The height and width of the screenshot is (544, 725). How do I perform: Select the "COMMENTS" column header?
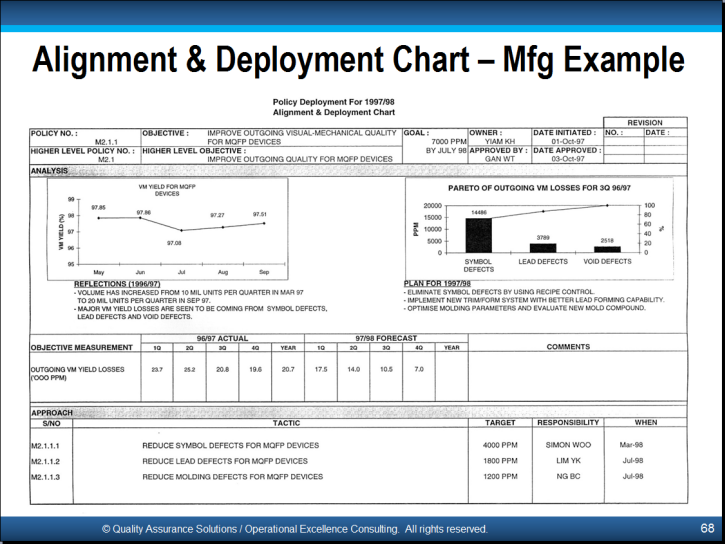click(x=568, y=347)
